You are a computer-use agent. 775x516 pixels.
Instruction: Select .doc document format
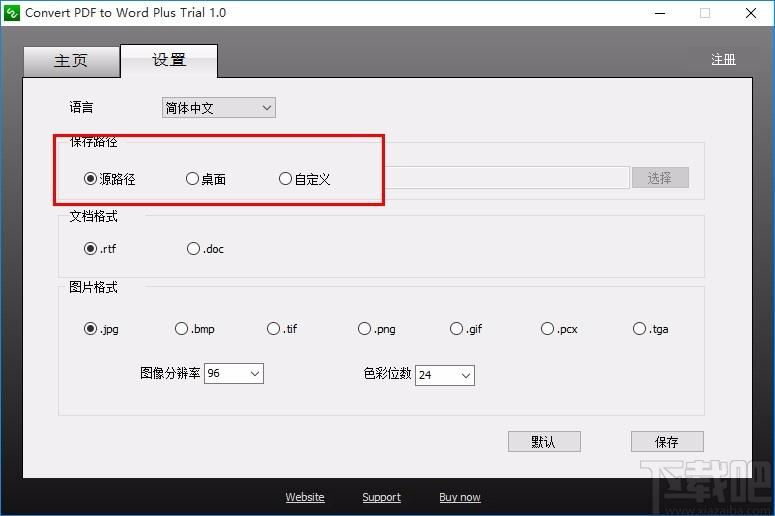pos(205,248)
